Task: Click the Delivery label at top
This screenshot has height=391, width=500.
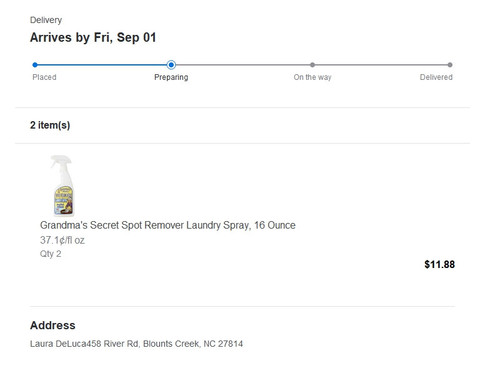Action: [46, 20]
